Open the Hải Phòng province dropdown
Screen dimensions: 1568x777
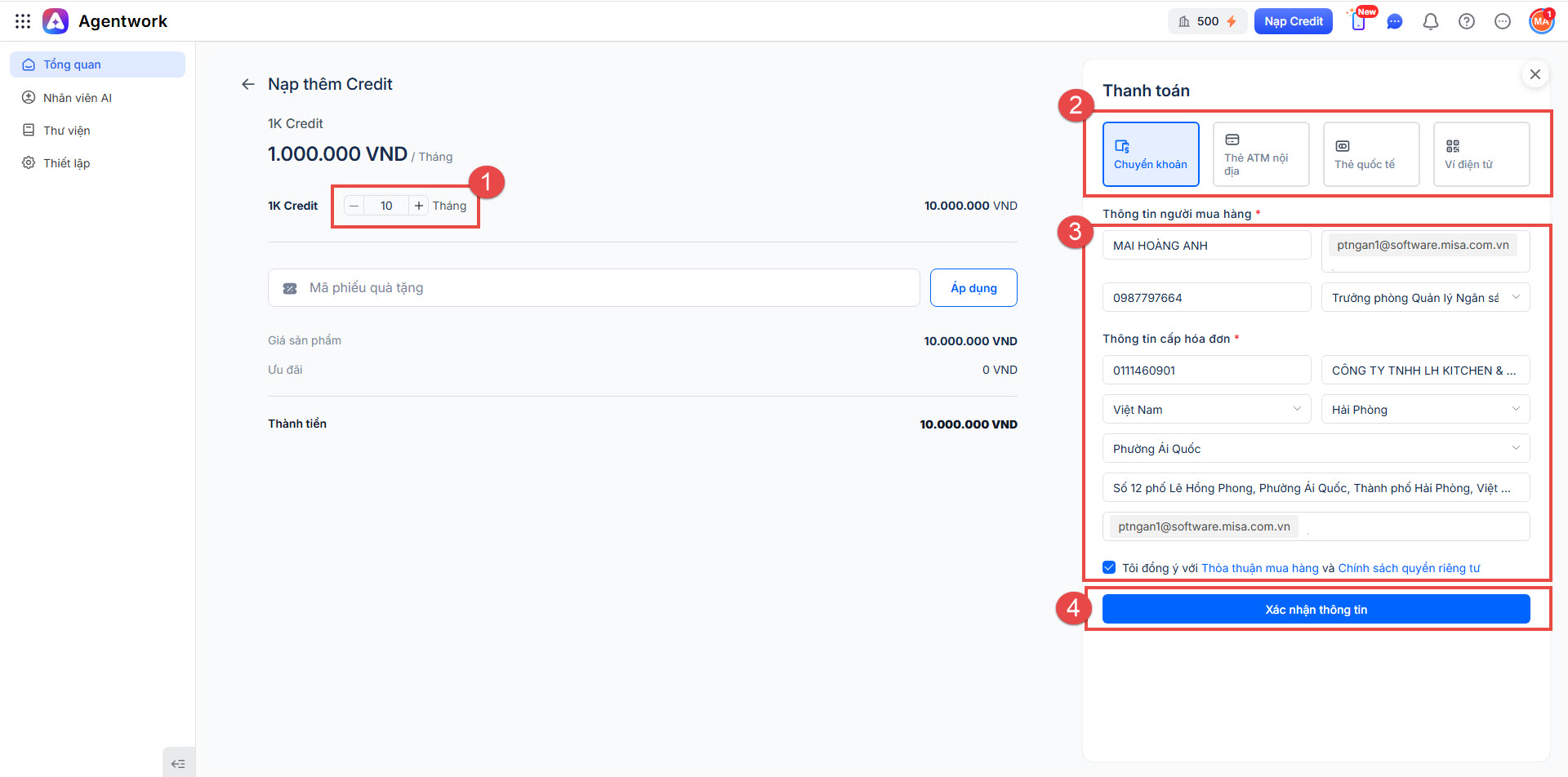pyautogui.click(x=1425, y=409)
